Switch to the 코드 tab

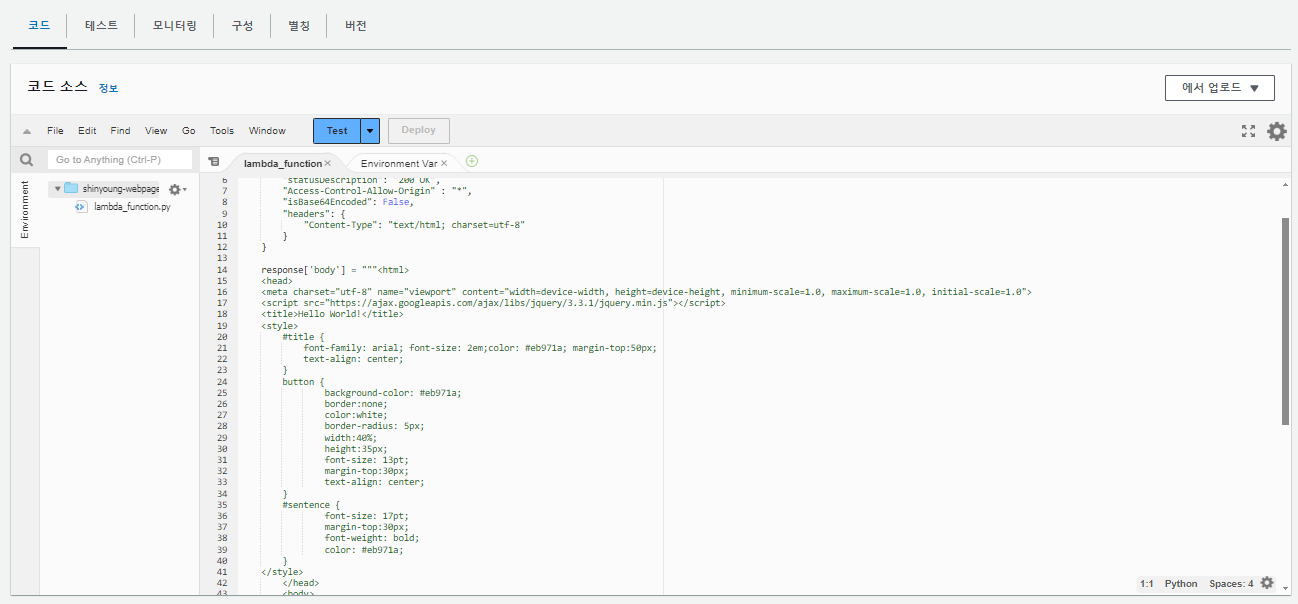[x=39, y=25]
